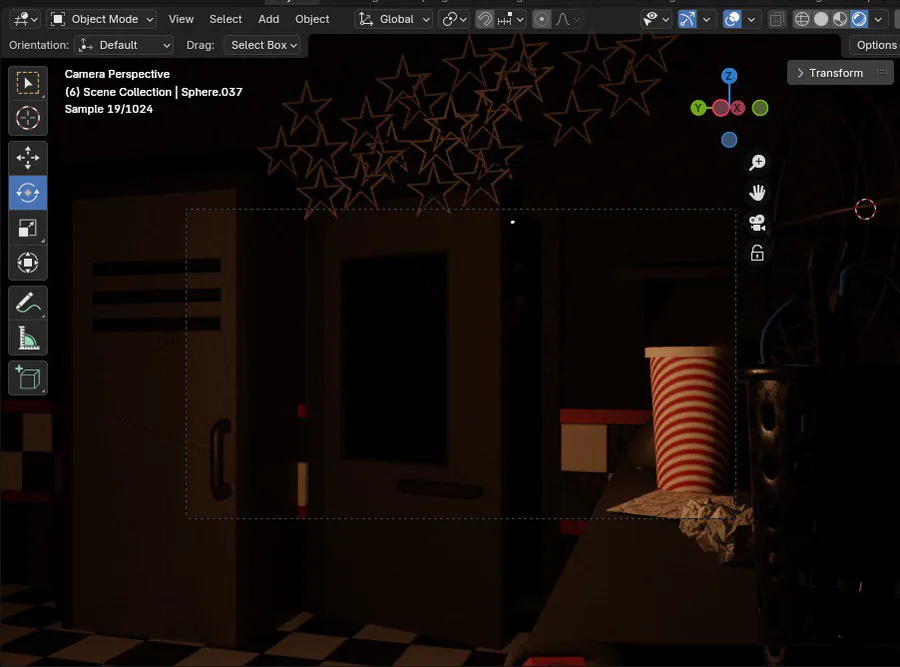Image resolution: width=900 pixels, height=667 pixels.
Task: Switch to Rendered viewport shading
Action: click(859, 20)
